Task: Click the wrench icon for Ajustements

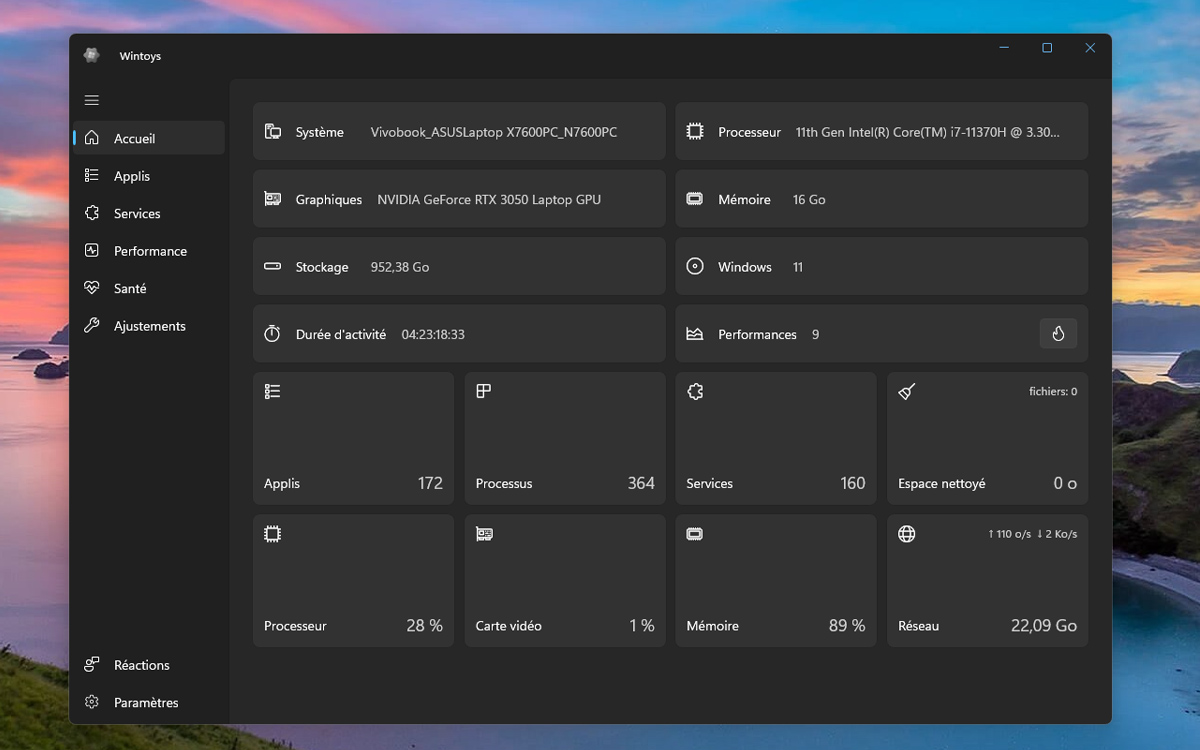Action: point(92,326)
